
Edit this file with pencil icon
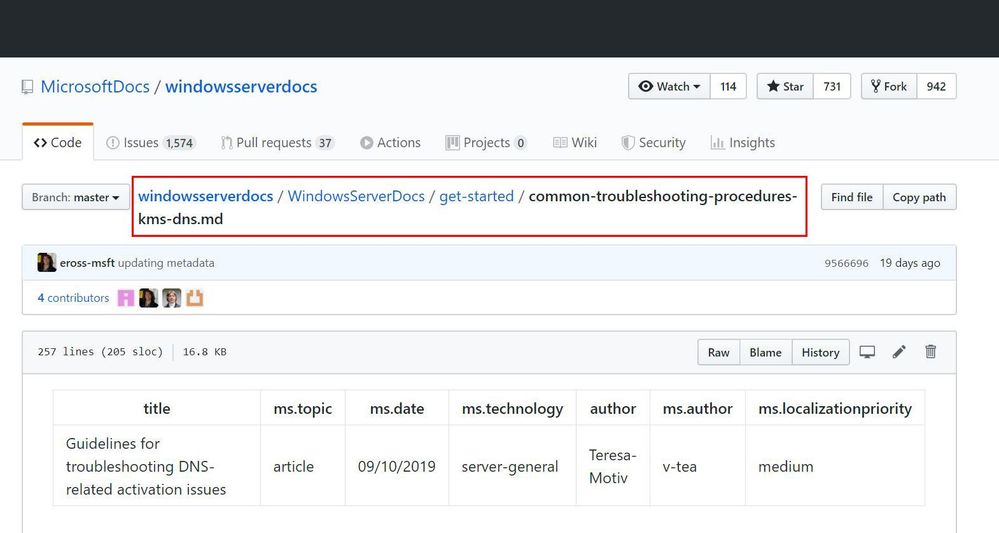(x=899, y=352)
